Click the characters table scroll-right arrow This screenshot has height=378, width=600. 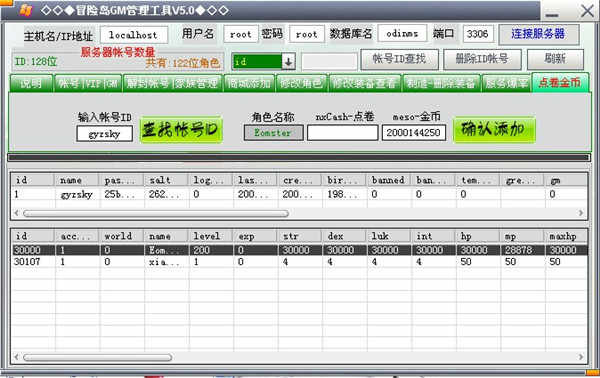581,357
